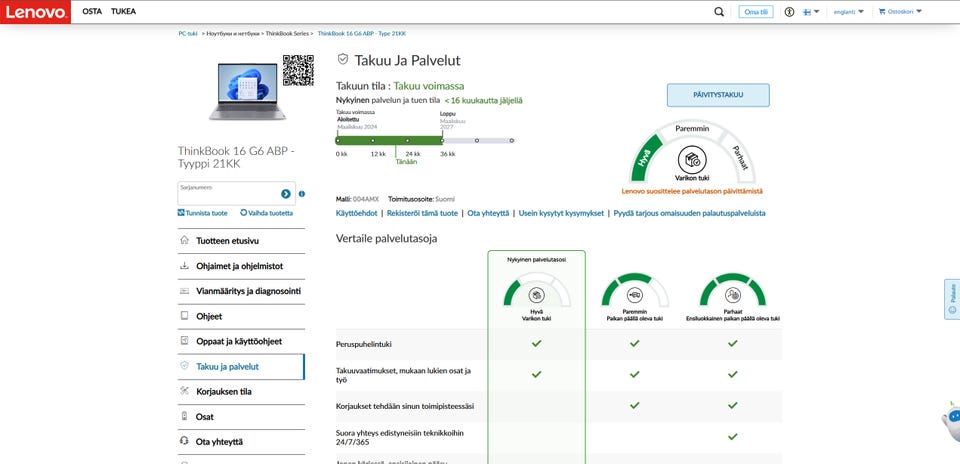
Task: Open Usein kysytyt kysymykset link
Action: (561, 213)
